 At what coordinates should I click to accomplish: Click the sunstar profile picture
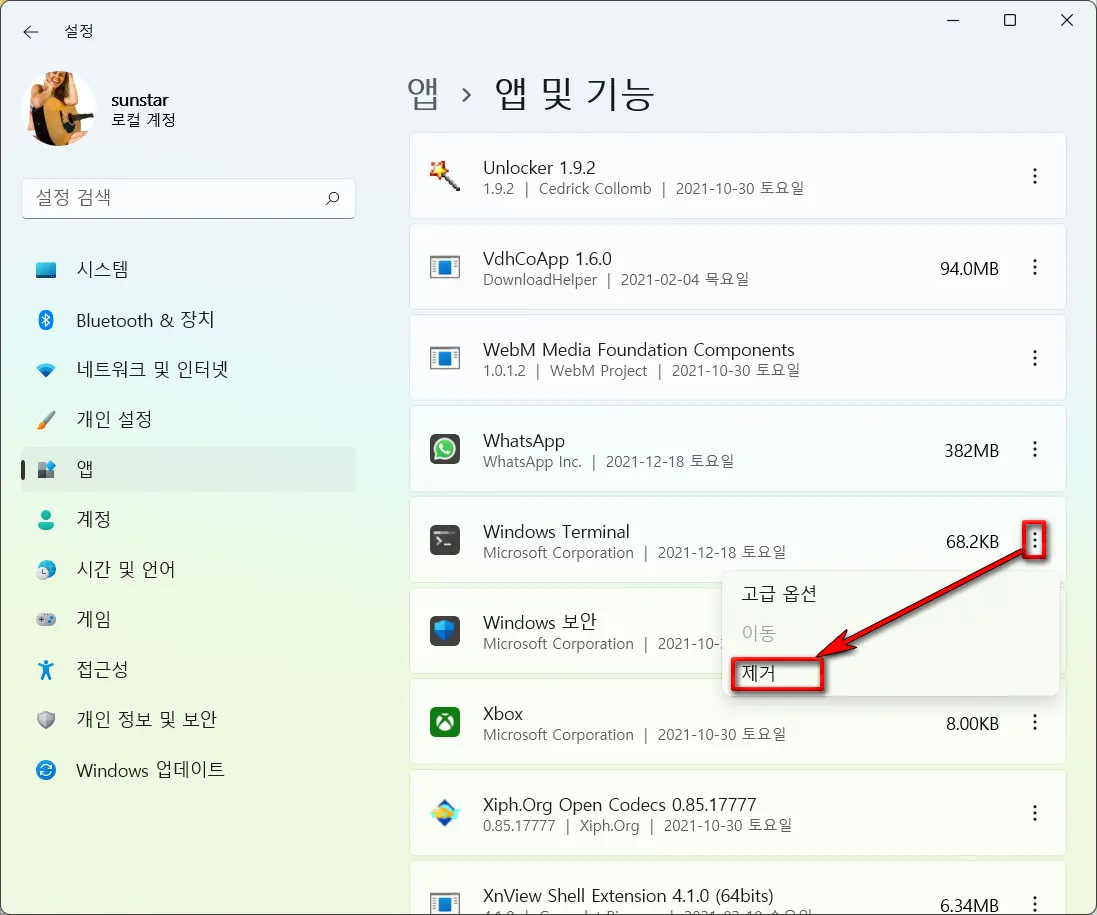click(59, 108)
